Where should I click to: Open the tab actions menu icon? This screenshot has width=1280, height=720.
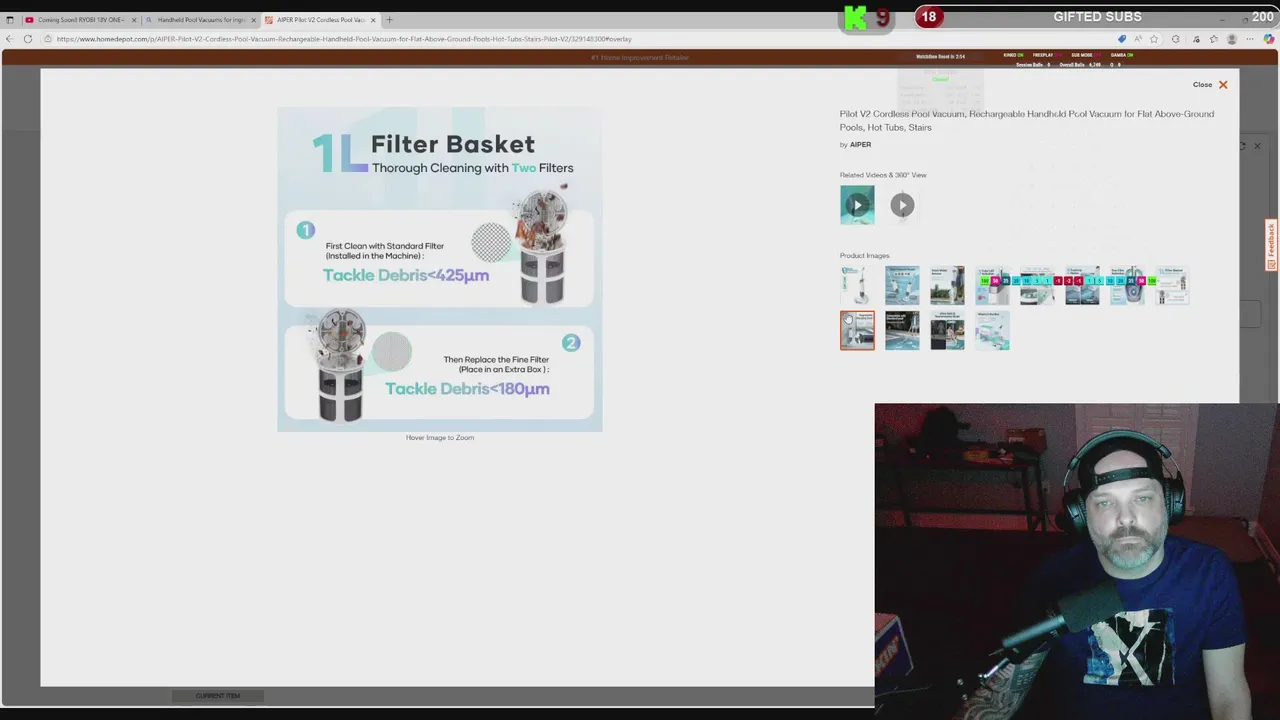(x=10, y=20)
